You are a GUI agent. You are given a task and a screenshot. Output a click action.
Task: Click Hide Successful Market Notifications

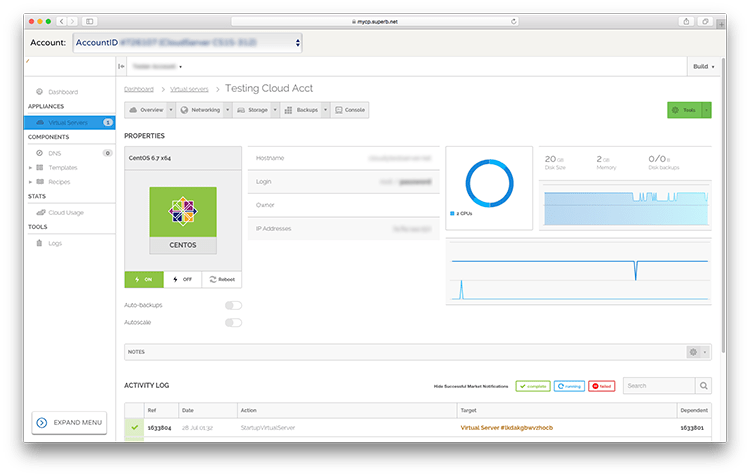pyautogui.click(x=471, y=386)
